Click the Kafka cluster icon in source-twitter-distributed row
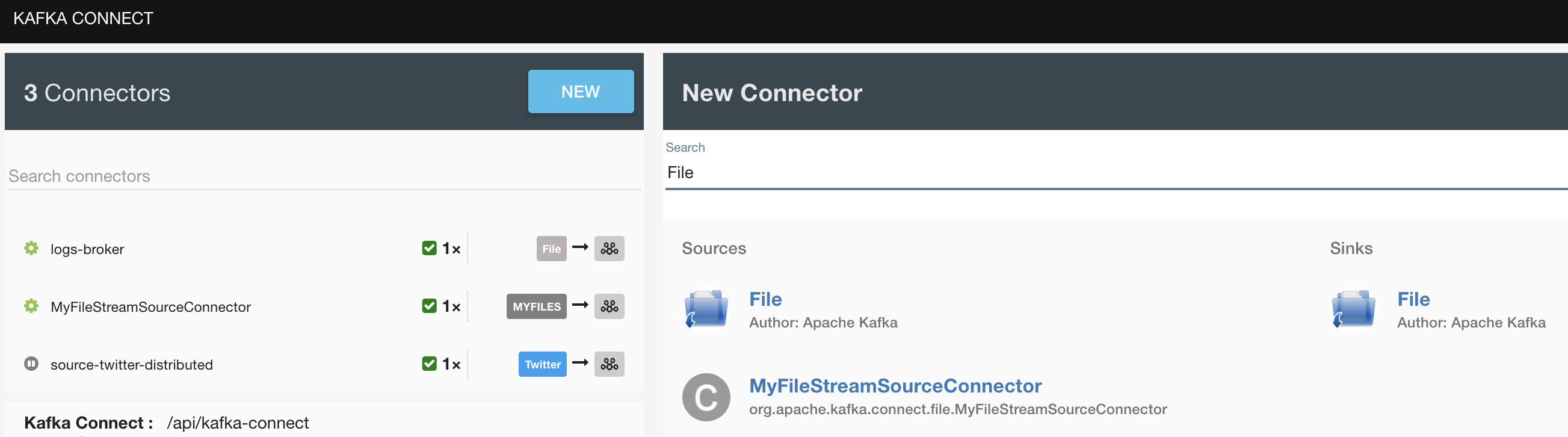The width and height of the screenshot is (1568, 437). (609, 364)
